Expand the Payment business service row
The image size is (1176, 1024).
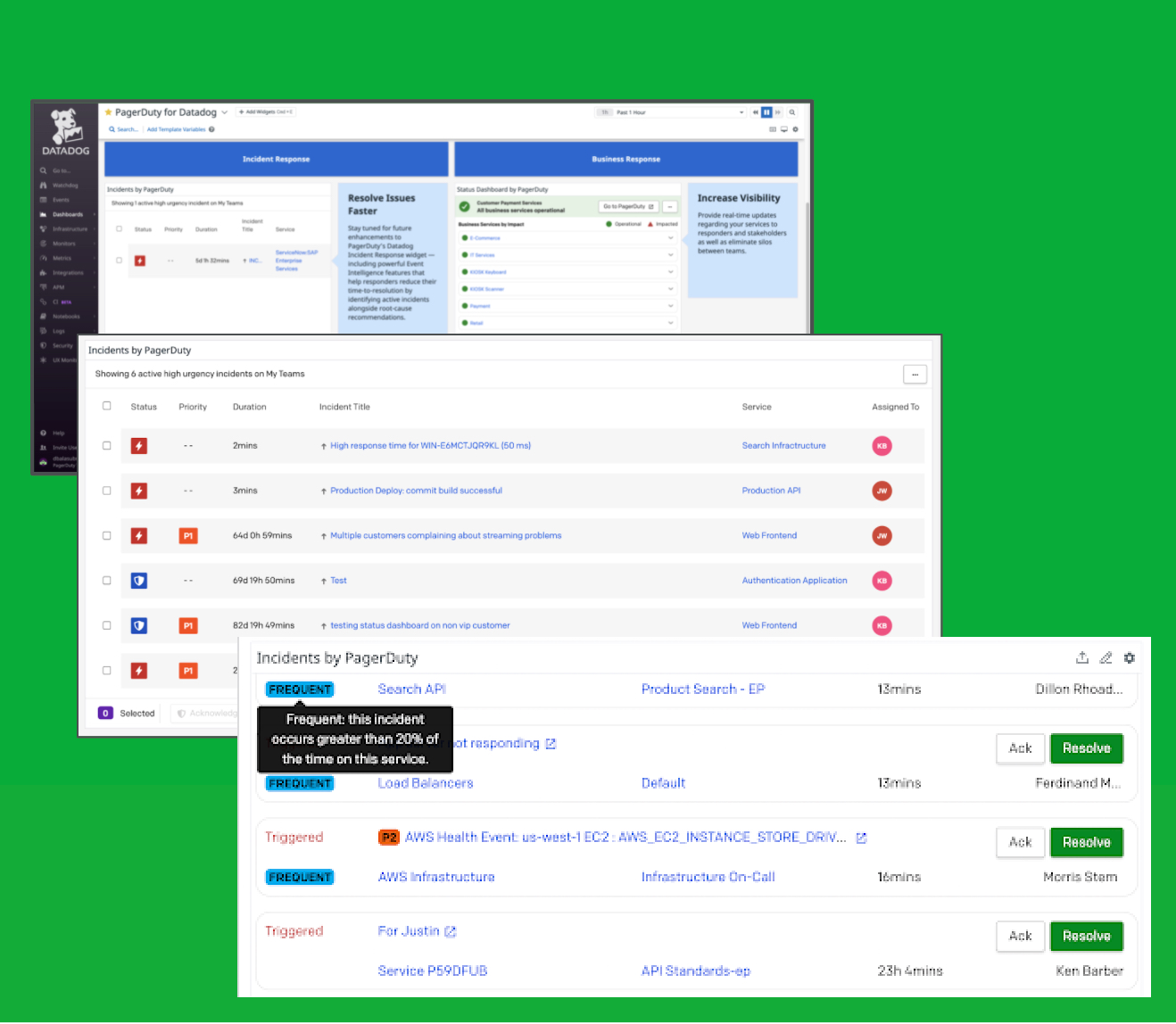pos(670,306)
